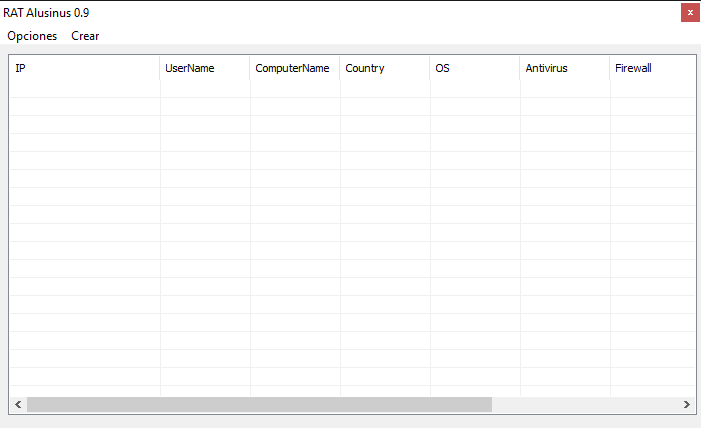Click divider between IP and UserName headers
This screenshot has height=428, width=701.
click(160, 68)
